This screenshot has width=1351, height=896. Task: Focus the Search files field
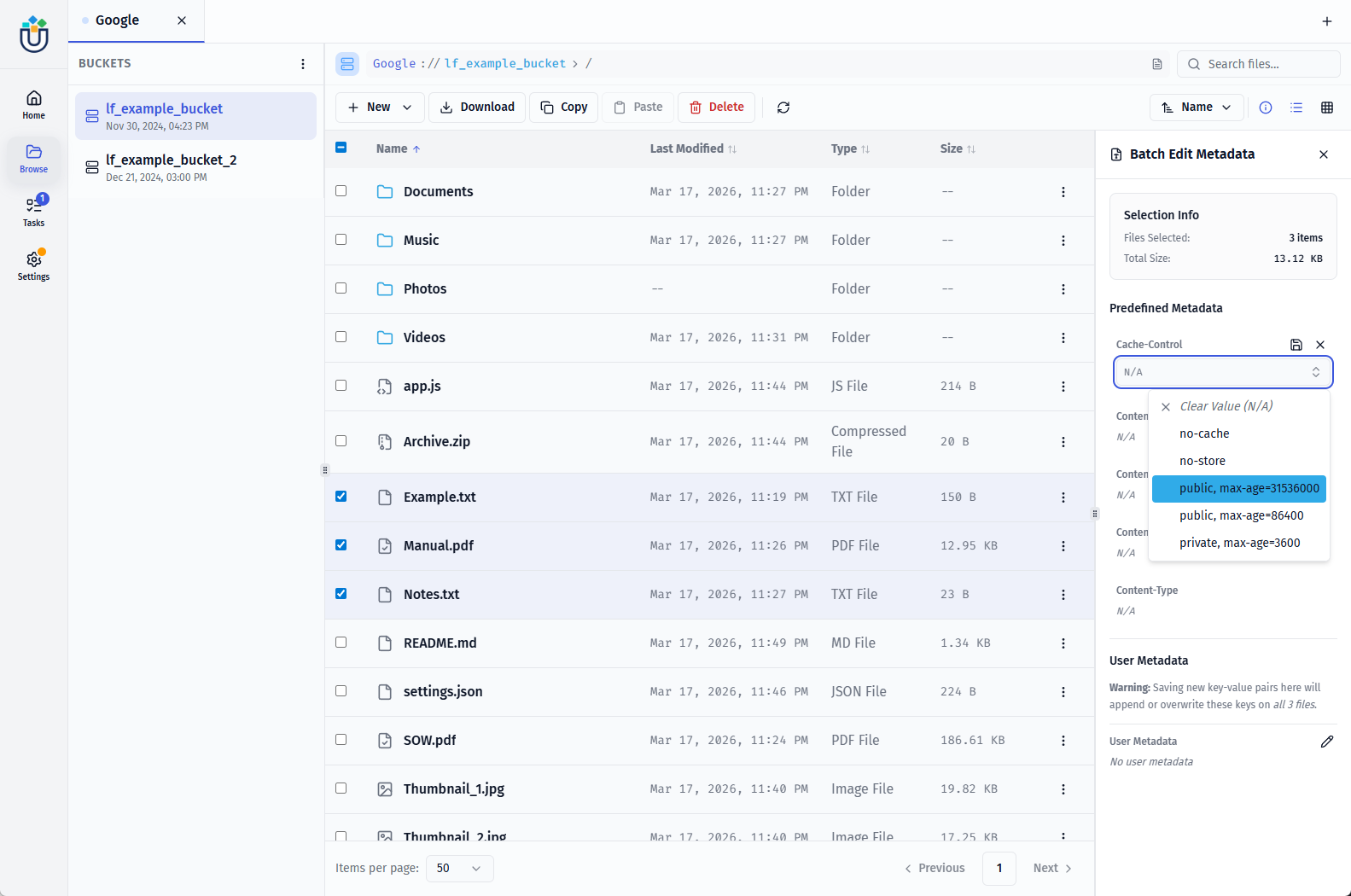pos(1259,64)
